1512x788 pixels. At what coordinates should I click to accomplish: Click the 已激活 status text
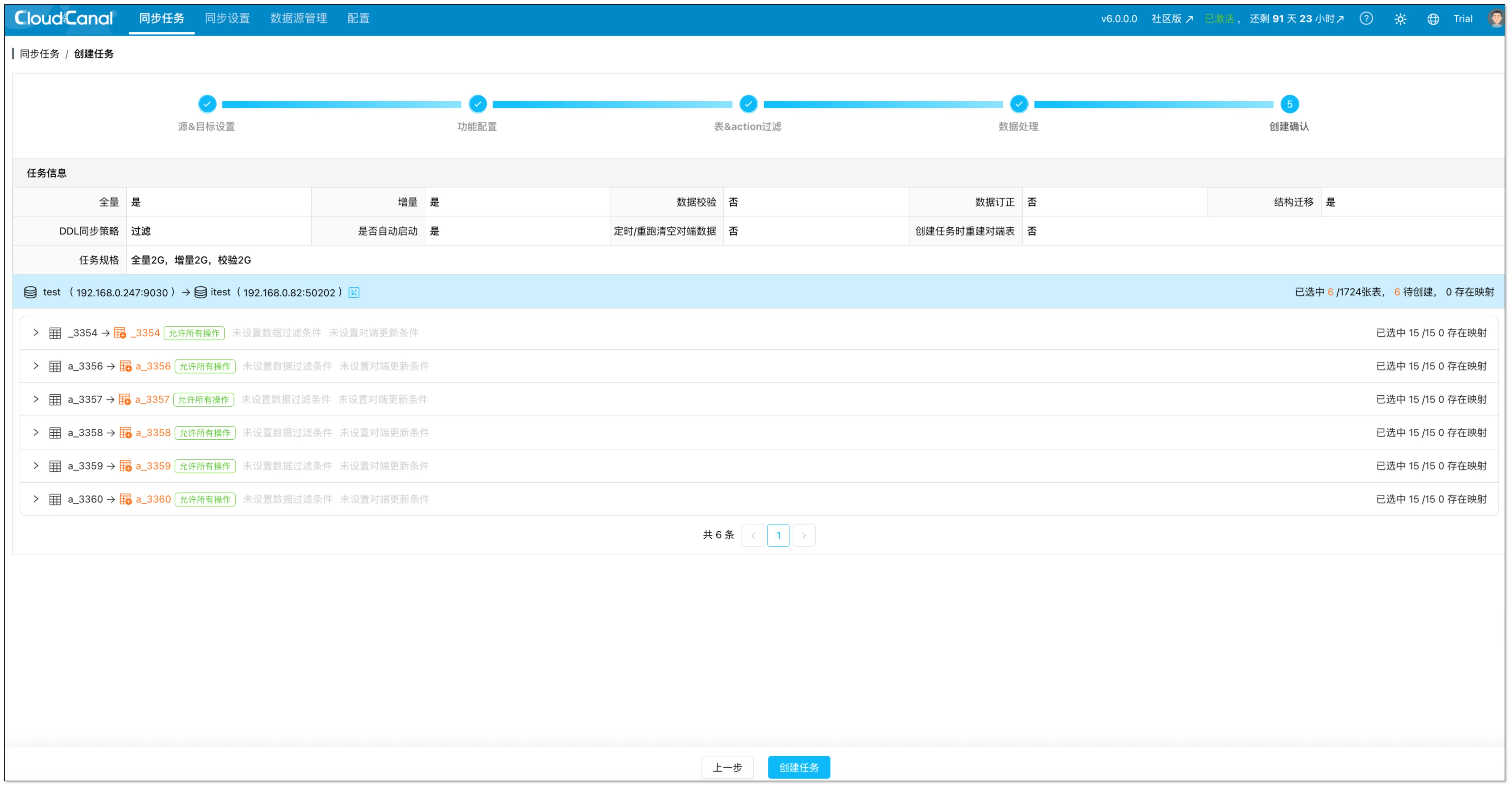[1219, 19]
